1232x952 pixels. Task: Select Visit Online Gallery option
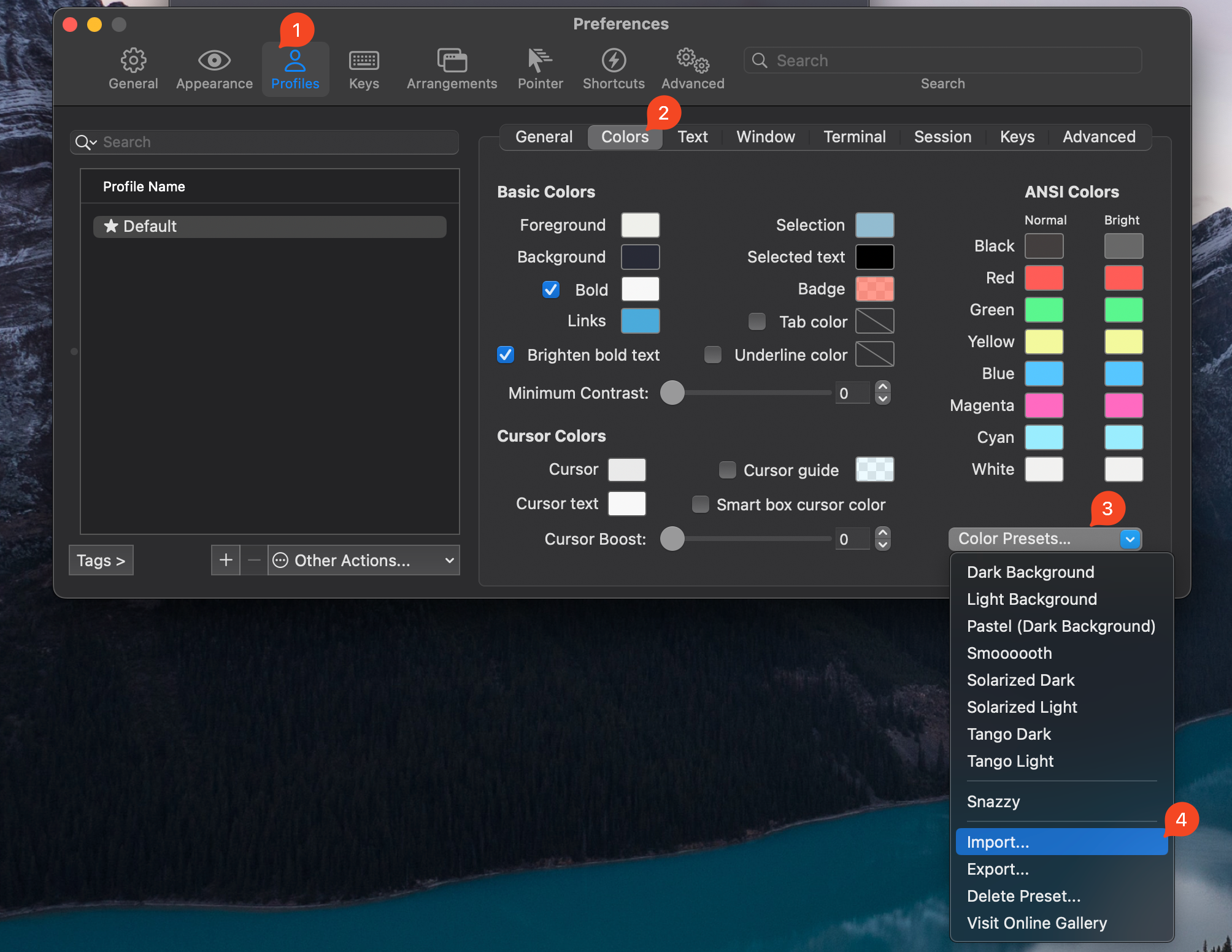click(1037, 923)
